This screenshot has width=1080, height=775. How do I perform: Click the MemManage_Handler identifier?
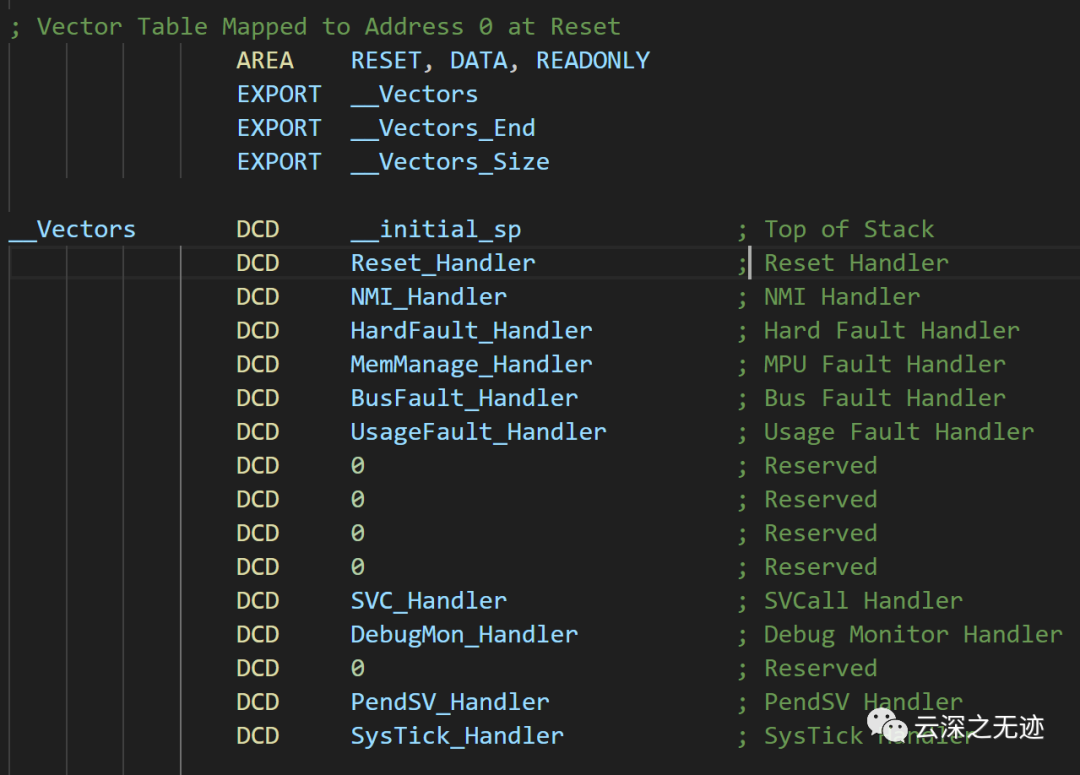[x=471, y=364]
